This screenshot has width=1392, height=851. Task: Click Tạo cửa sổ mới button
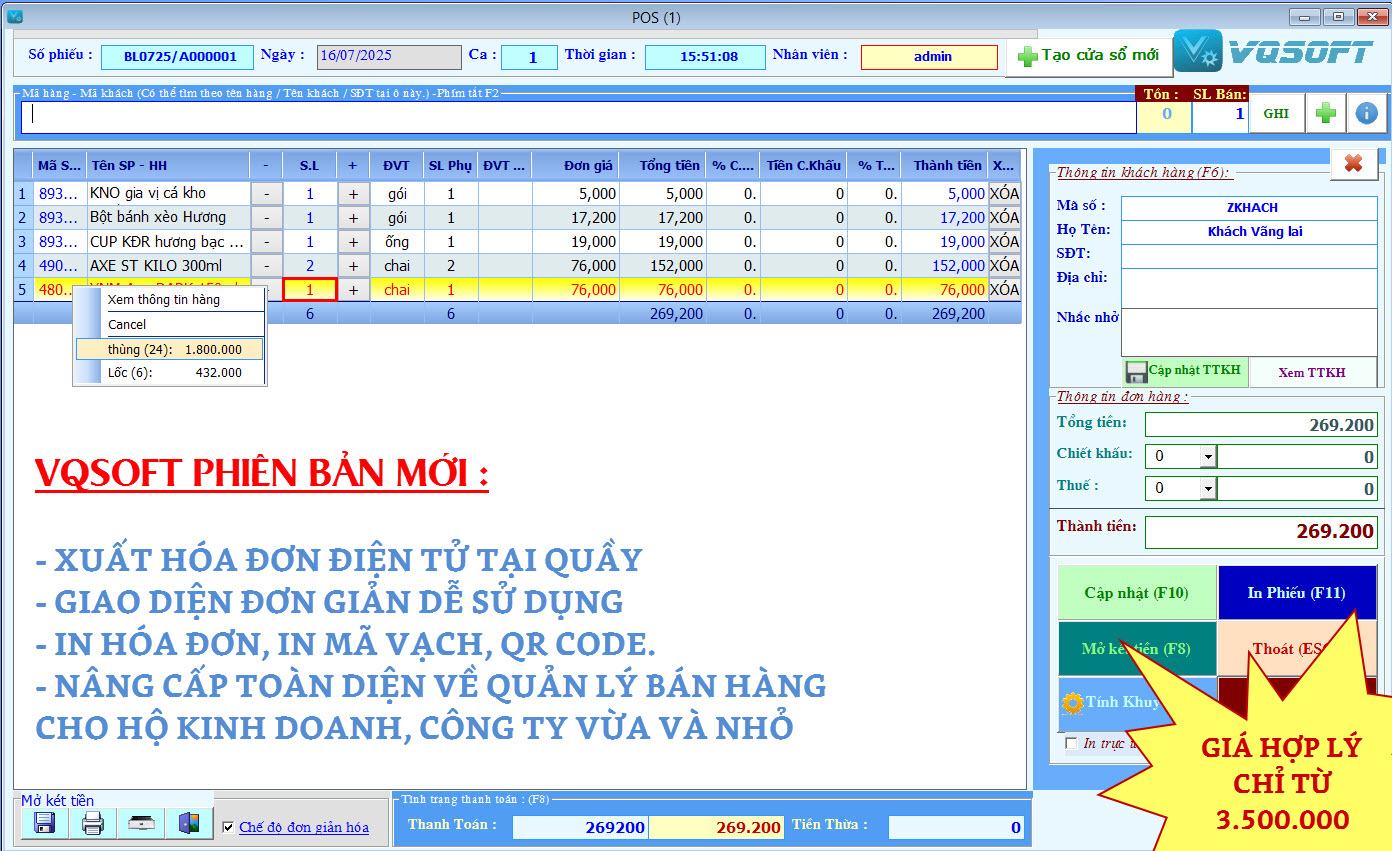tap(1088, 56)
